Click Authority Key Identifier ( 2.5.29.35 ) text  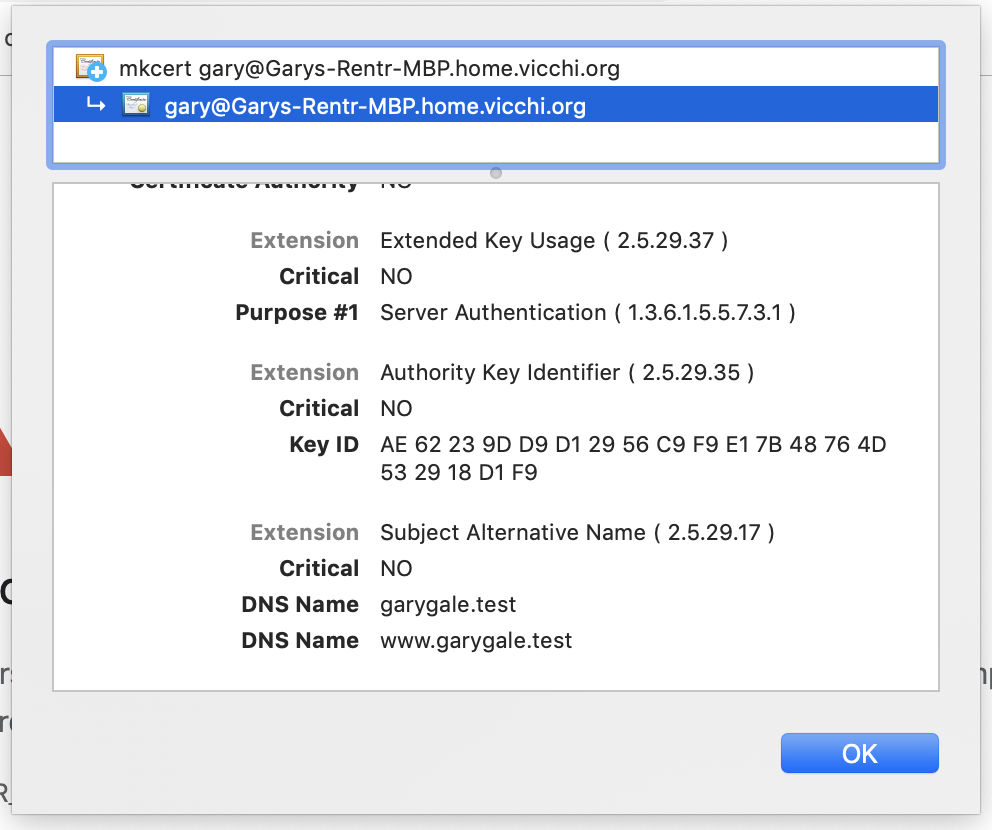tap(567, 373)
